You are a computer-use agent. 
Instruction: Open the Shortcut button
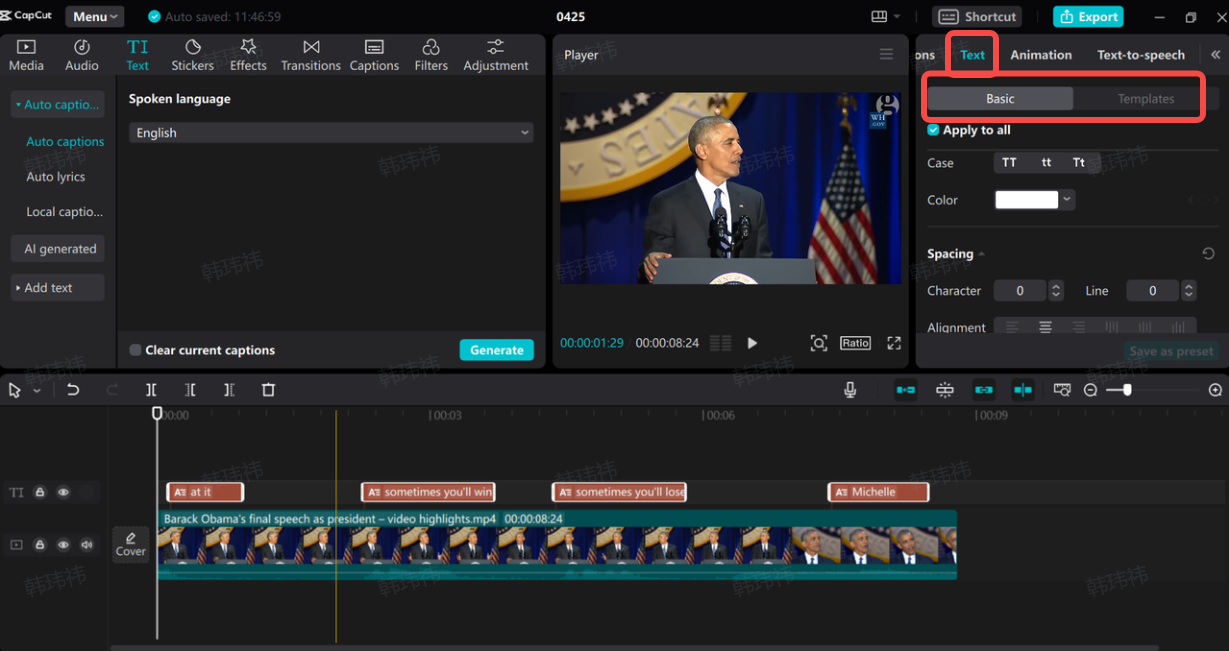(x=978, y=16)
